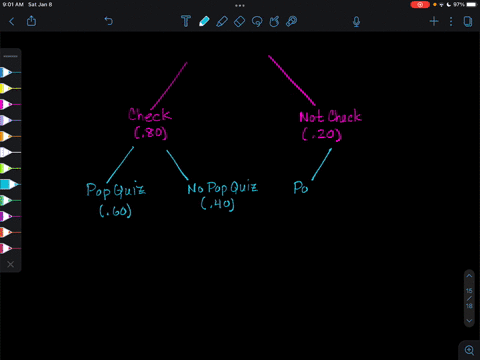The image size is (480, 360).
Task: Tap the handwritten '(.40)' value
Action: [x=218, y=203]
